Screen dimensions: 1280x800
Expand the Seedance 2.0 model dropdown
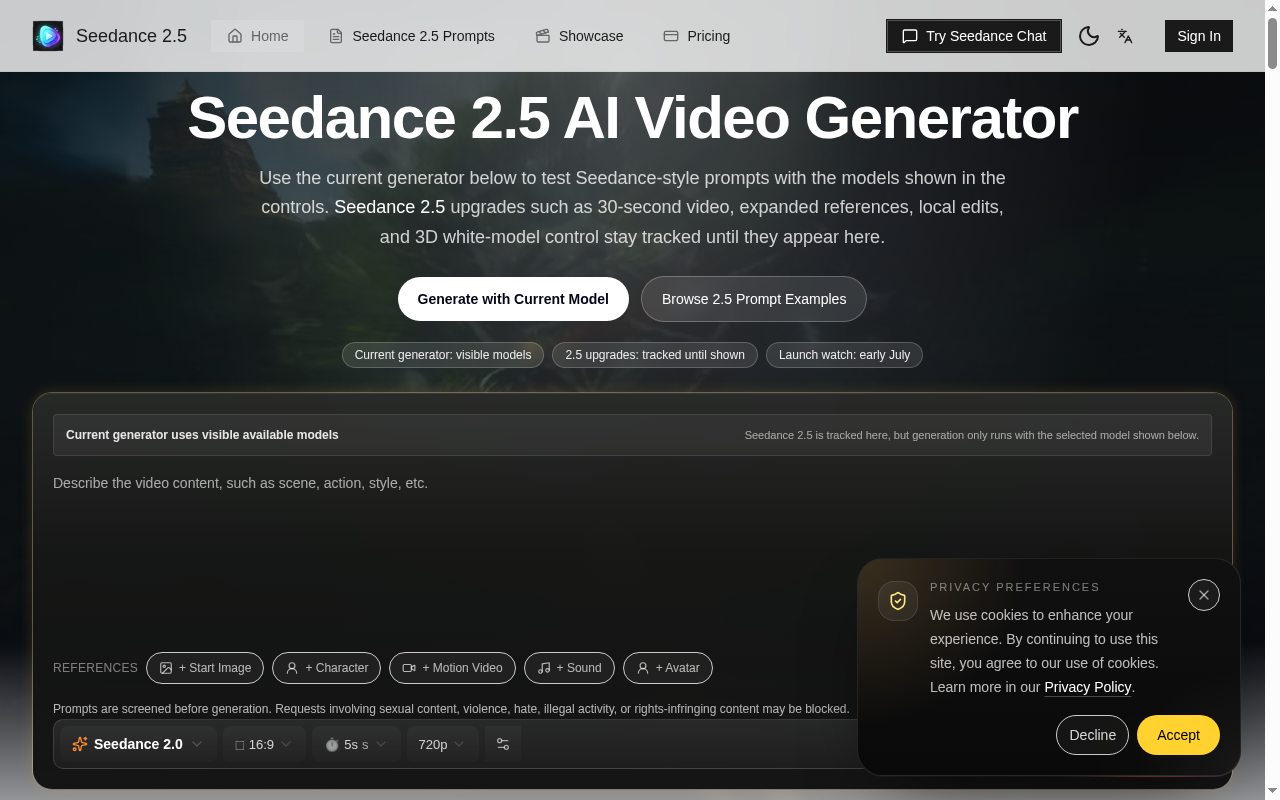(x=138, y=744)
